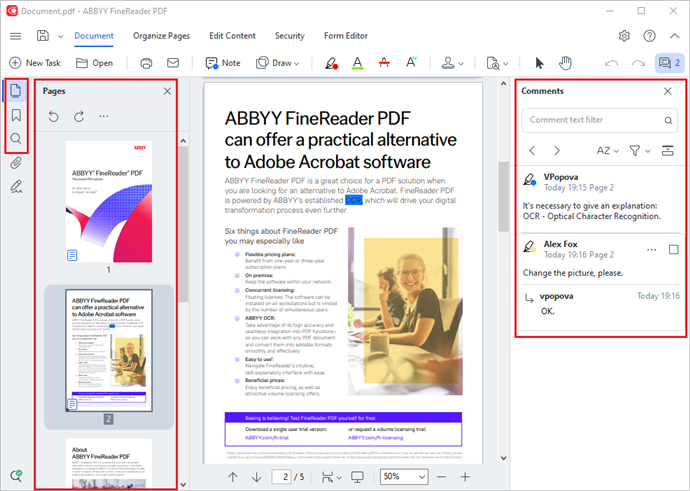Open the hamburger main menu

point(15,36)
